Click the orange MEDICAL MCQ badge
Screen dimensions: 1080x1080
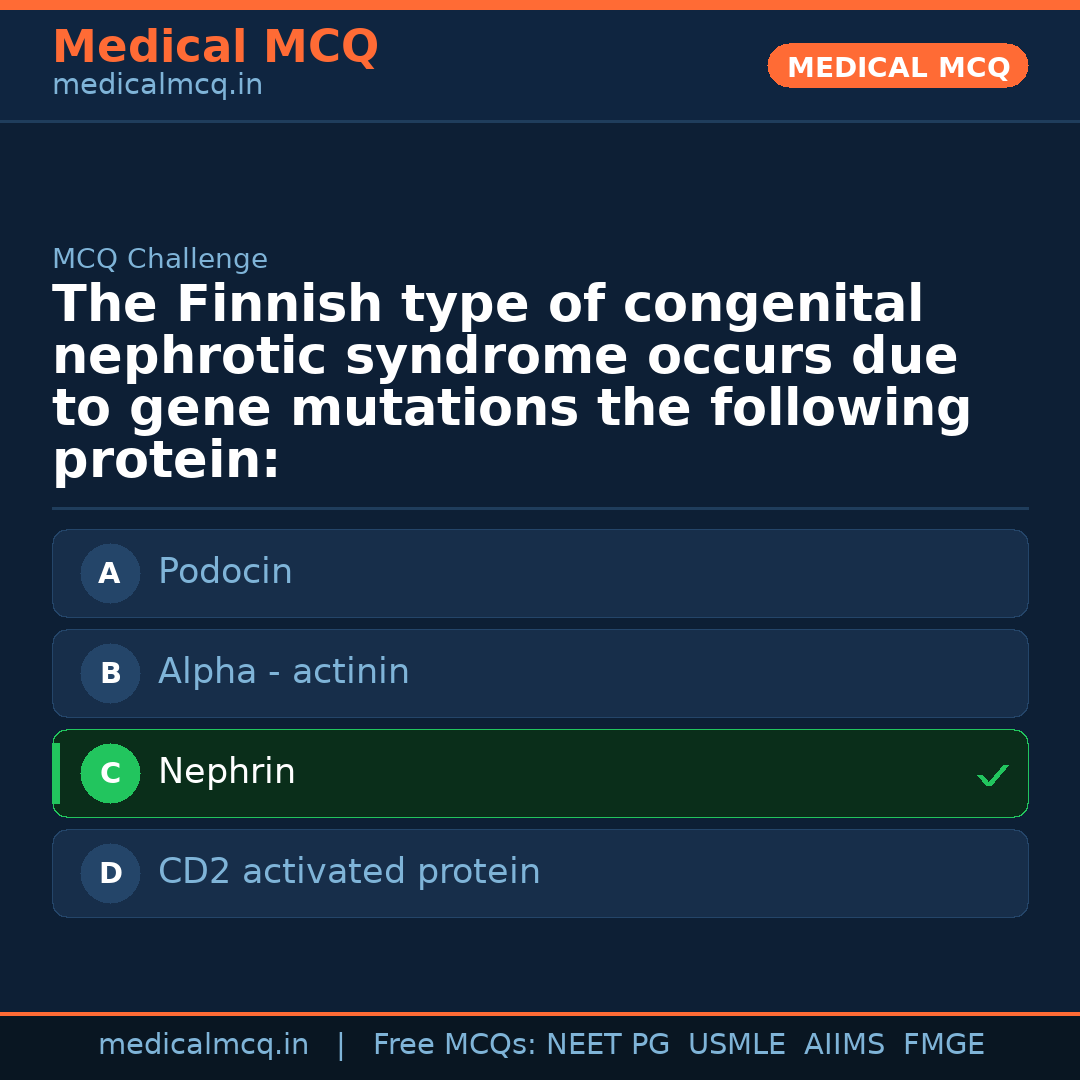point(898,66)
